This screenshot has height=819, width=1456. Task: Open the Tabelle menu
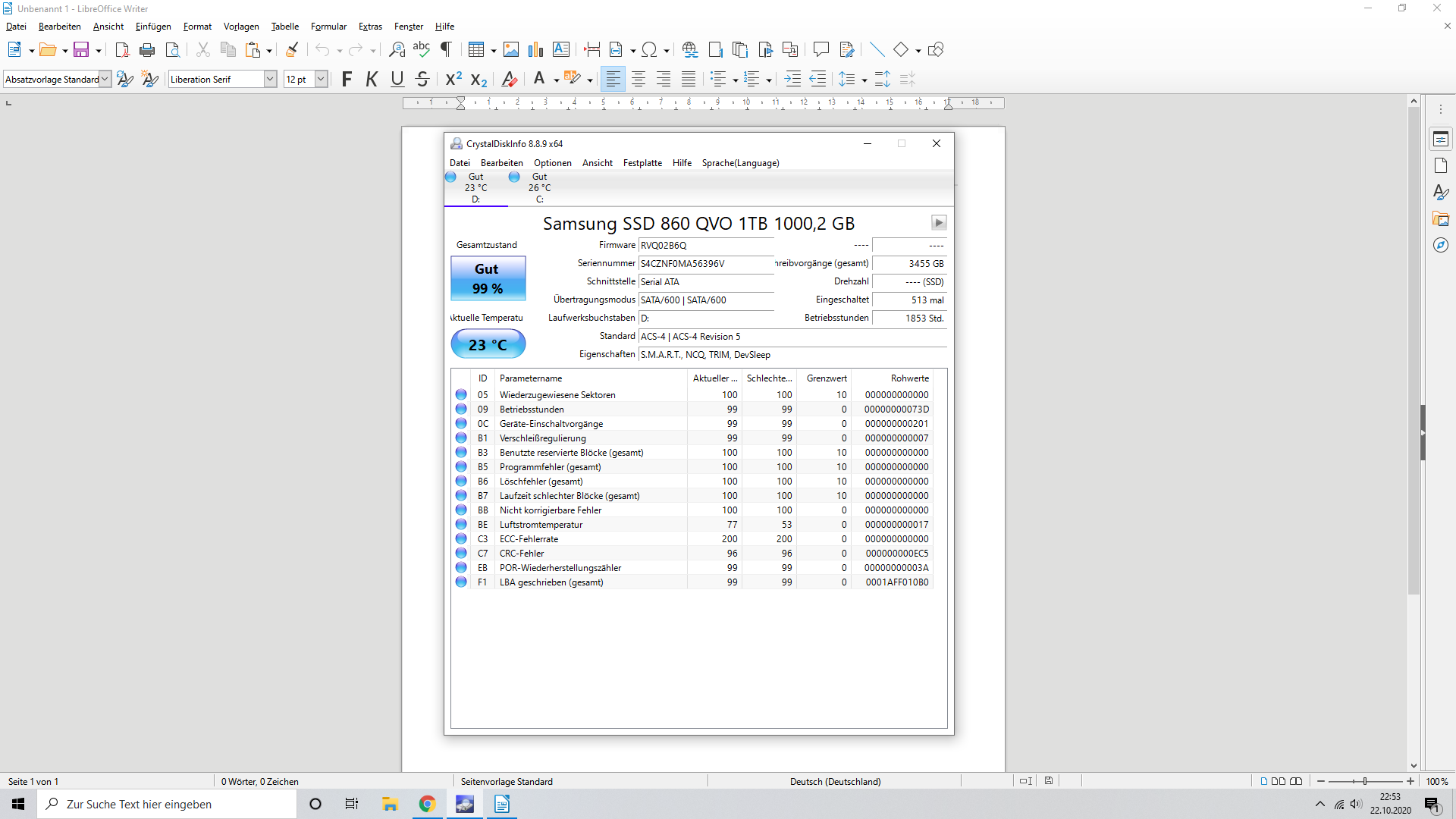pos(284,27)
